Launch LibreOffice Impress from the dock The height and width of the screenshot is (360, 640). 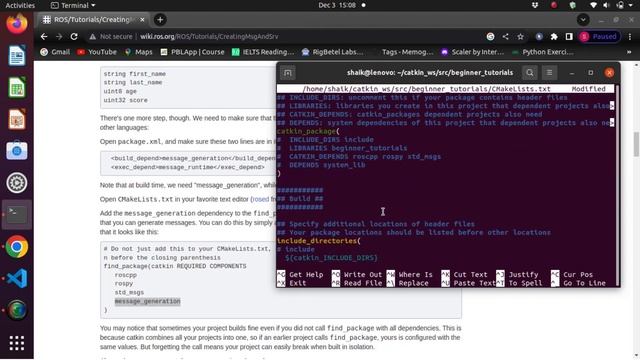click(17, 119)
